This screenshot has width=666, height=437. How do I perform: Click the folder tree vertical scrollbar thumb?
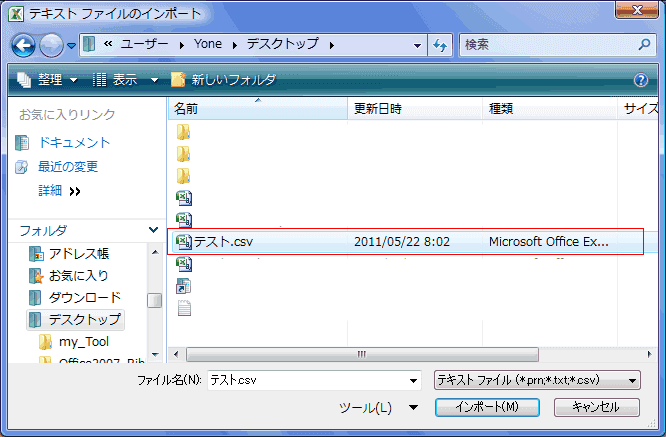point(155,300)
